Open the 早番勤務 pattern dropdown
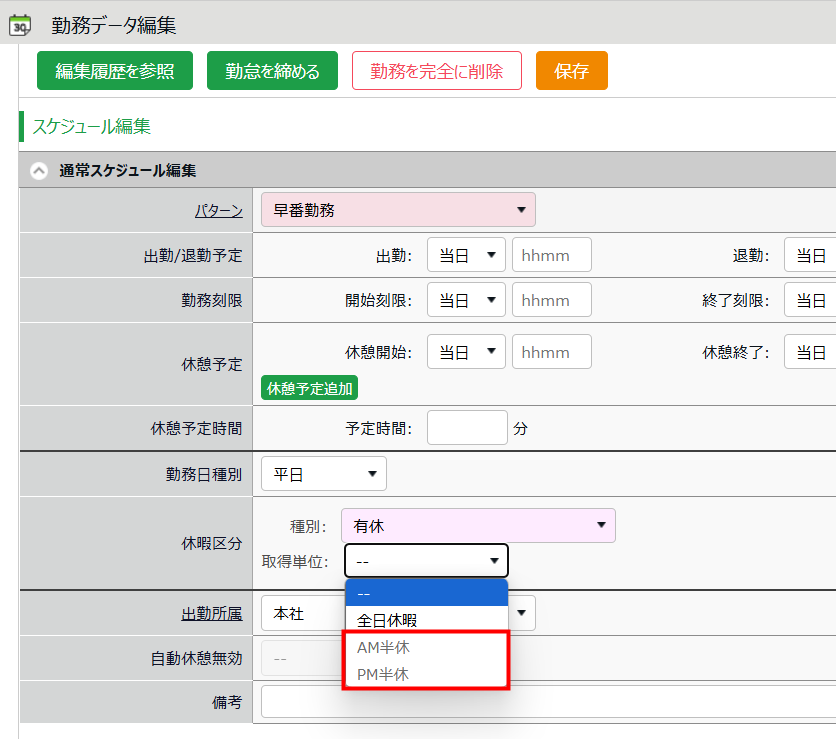 [398, 210]
